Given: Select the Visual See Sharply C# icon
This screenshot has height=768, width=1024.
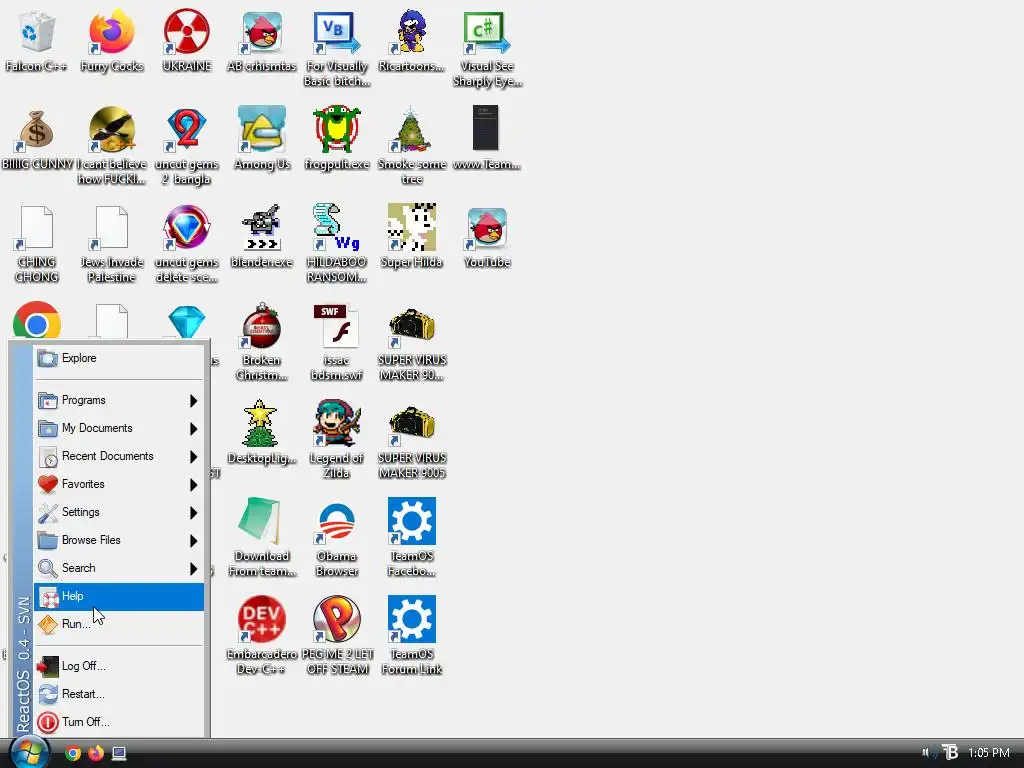Looking at the screenshot, I should coord(487,33).
